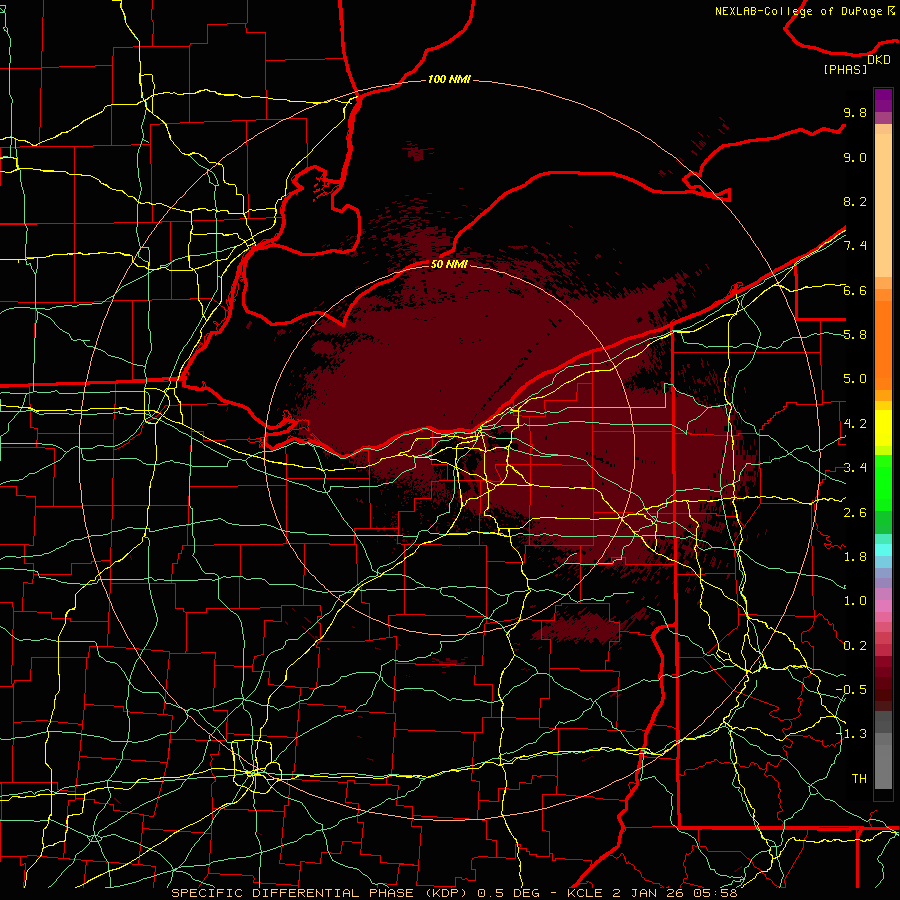The image size is (900, 900).
Task: Click the 1.8 legend value
Action: [855, 557]
